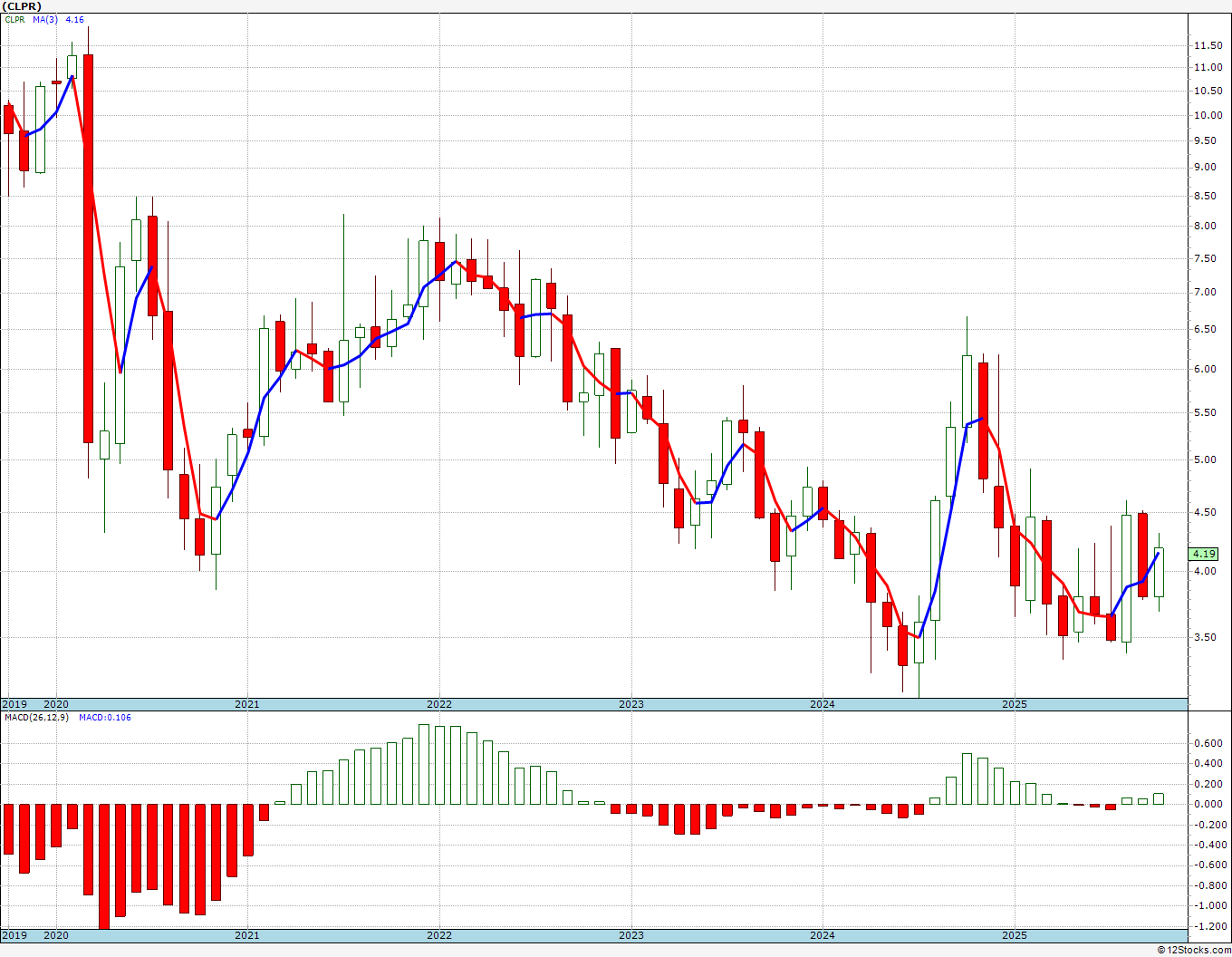This screenshot has width=1232, height=957.
Task: Click the lowest red MACD histogram bar
Action: pyautogui.click(x=104, y=865)
